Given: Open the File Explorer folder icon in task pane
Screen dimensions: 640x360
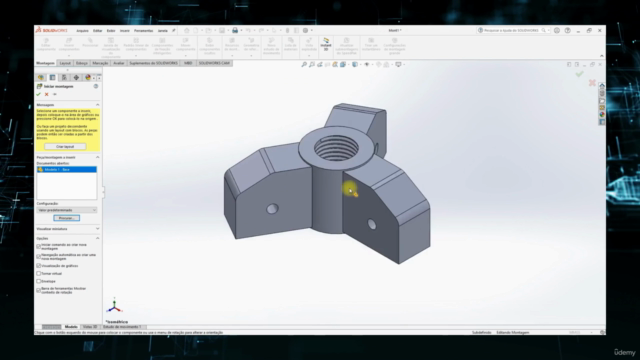Looking at the screenshot, I should [602, 100].
